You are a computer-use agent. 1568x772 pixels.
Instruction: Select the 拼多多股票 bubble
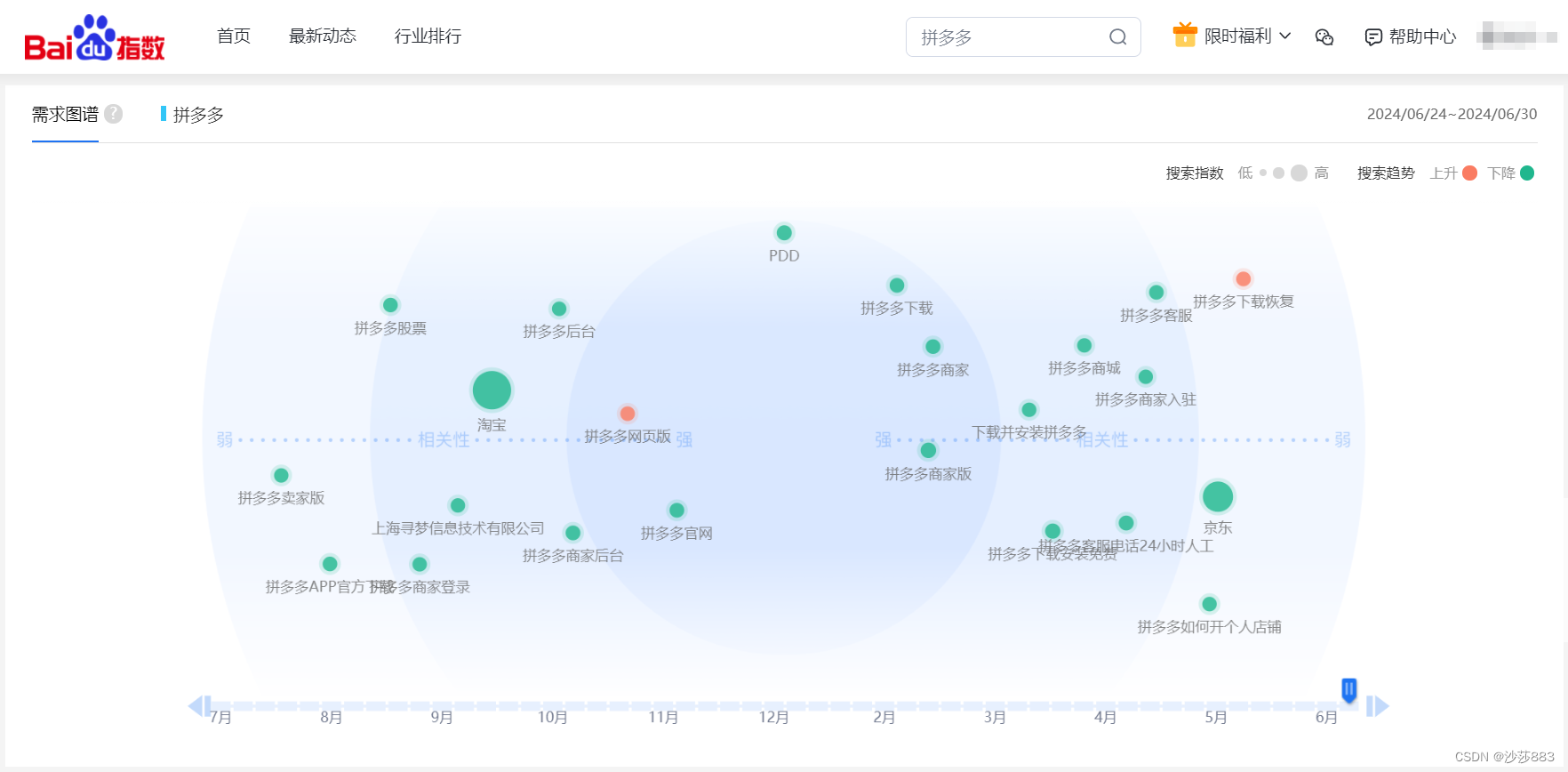(390, 305)
